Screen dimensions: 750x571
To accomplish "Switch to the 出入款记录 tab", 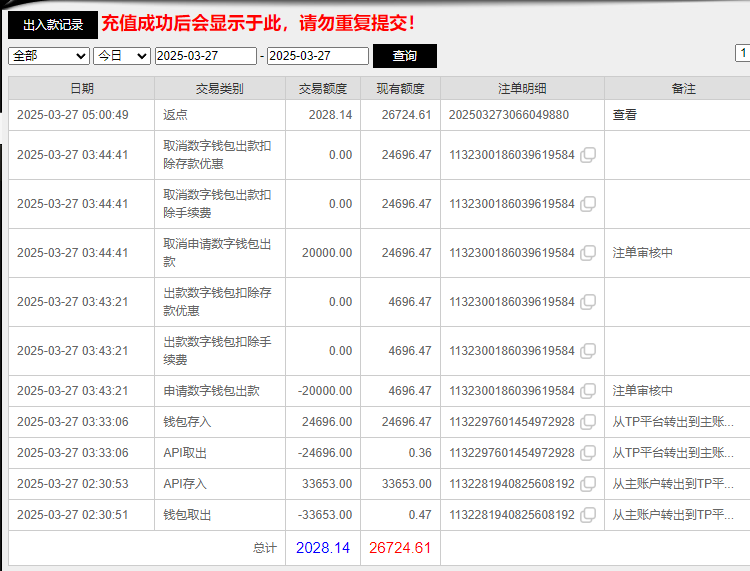I will click(52, 25).
